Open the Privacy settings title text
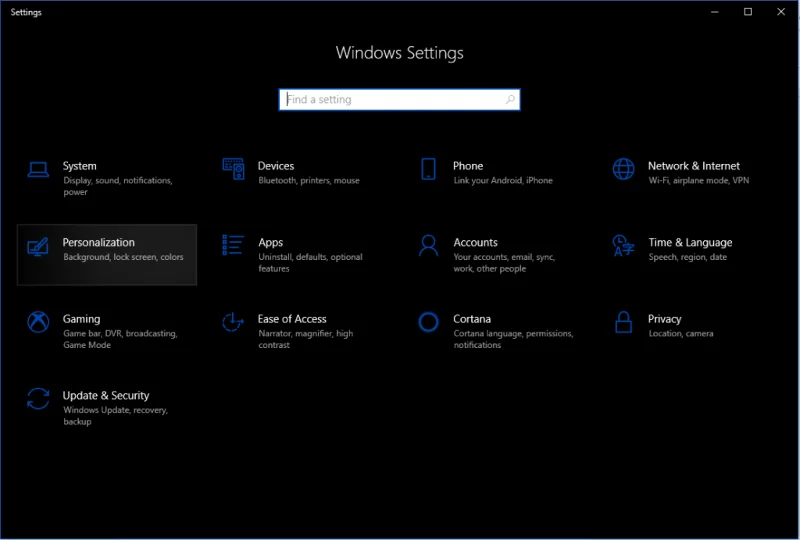The image size is (800, 540). coord(664,319)
